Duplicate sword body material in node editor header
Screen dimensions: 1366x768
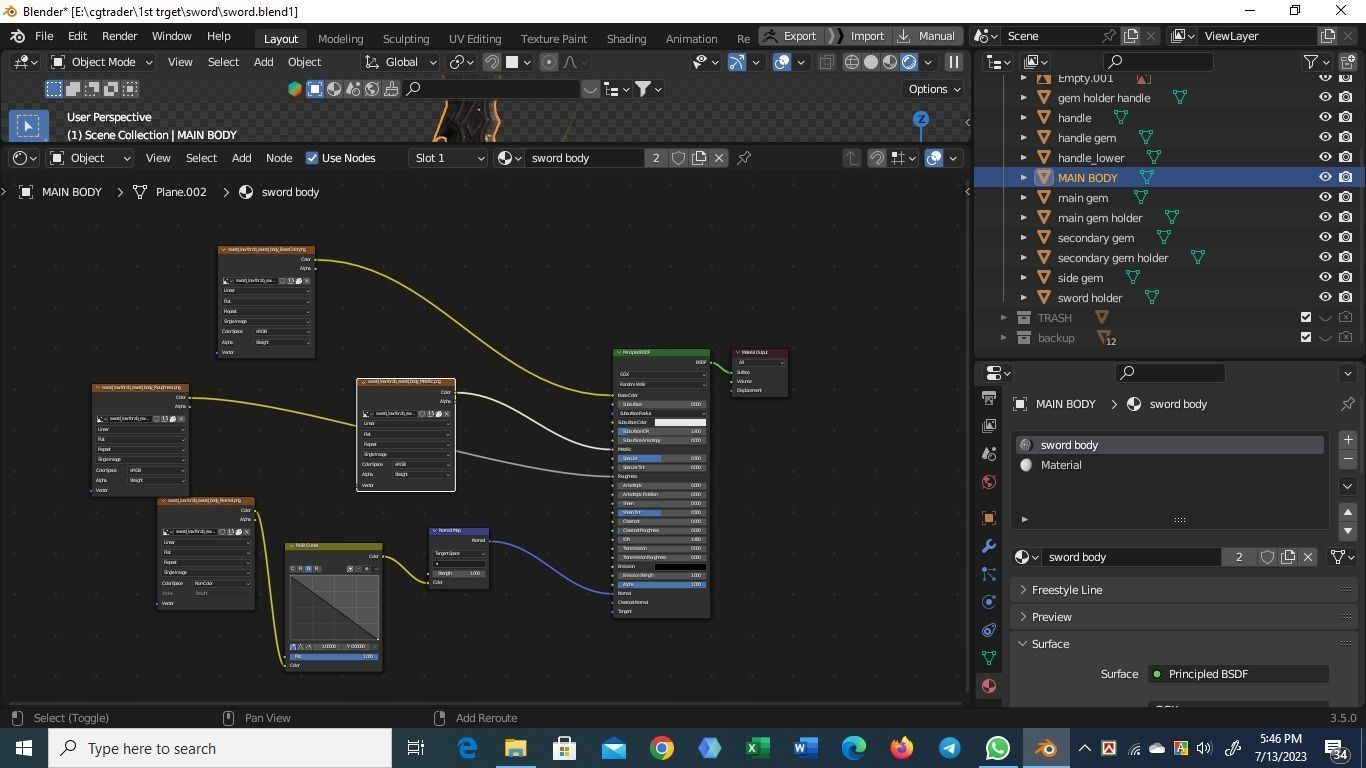(699, 158)
